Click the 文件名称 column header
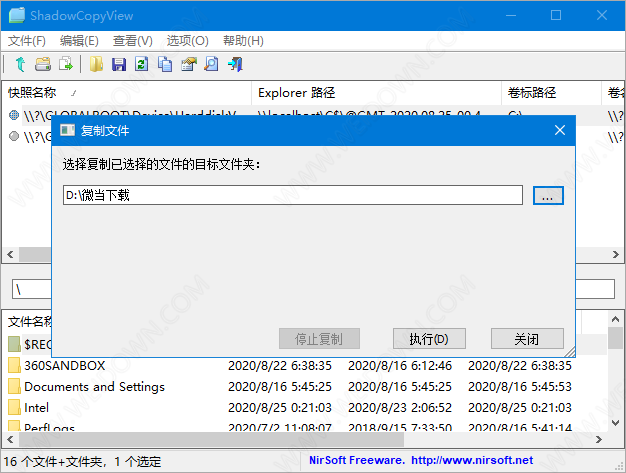Screen dimensions: 626x473 (x=29, y=322)
